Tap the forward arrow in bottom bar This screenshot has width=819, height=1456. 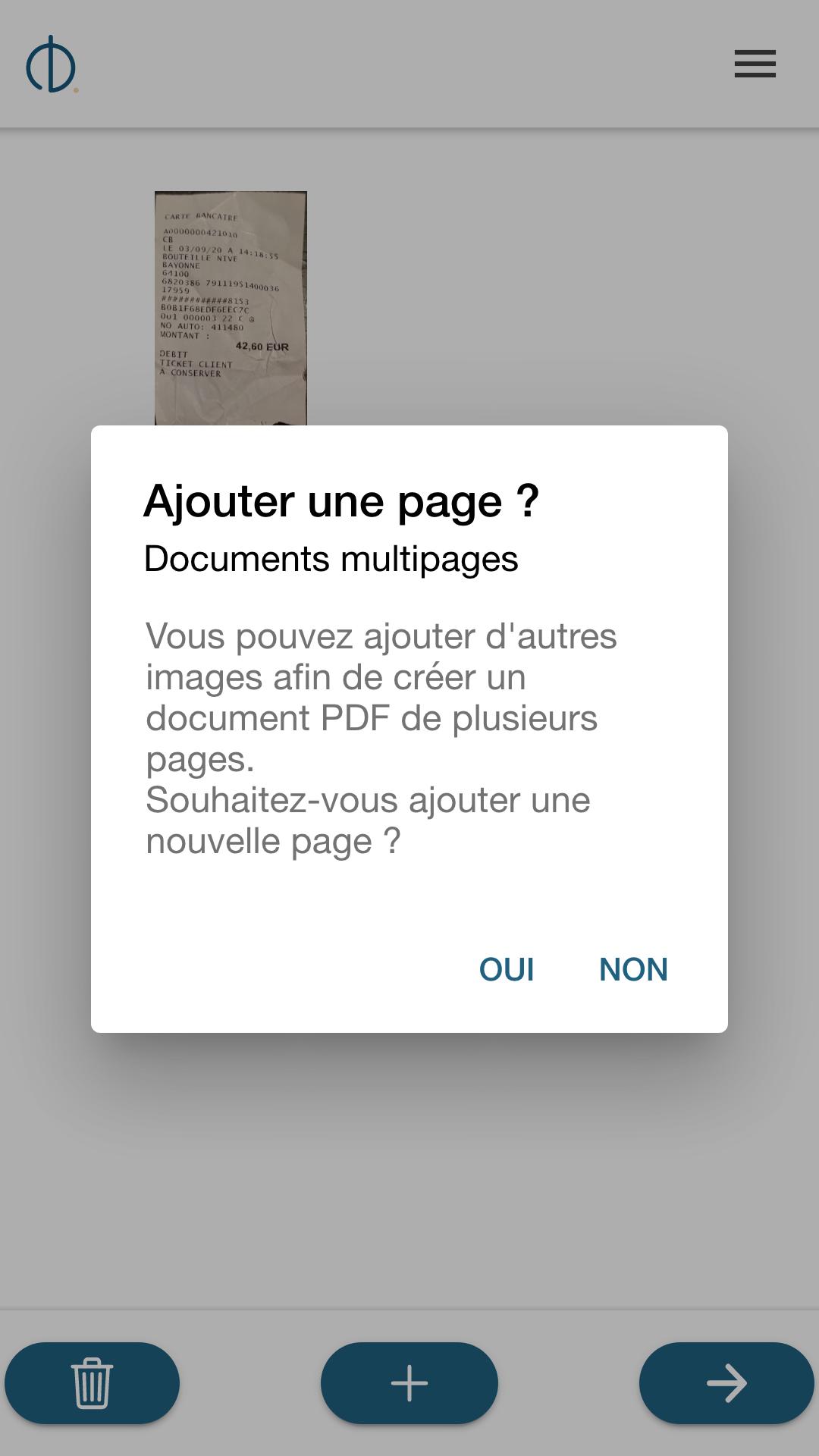726,1383
